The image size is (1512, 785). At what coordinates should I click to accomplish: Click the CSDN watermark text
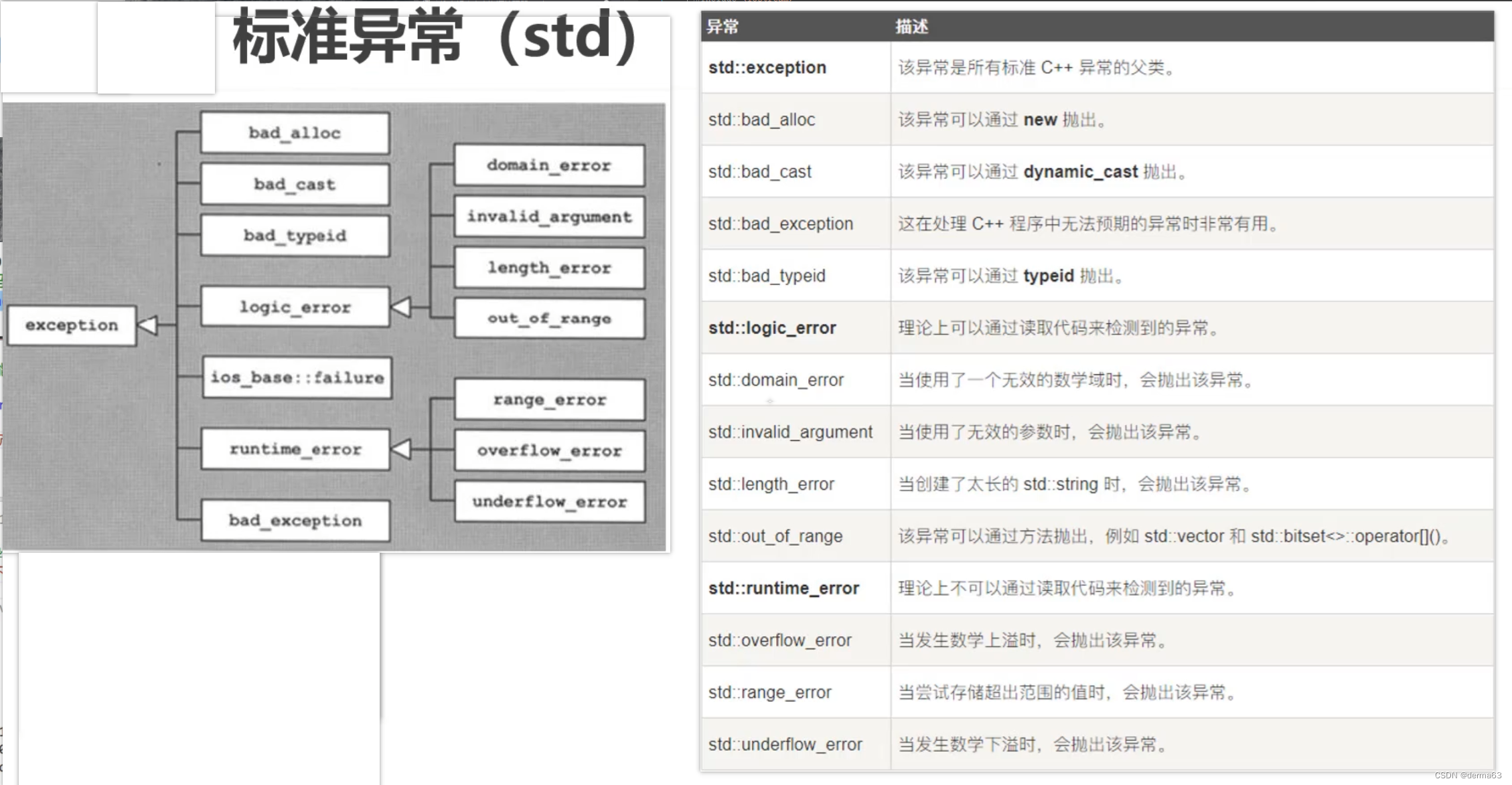(1468, 776)
